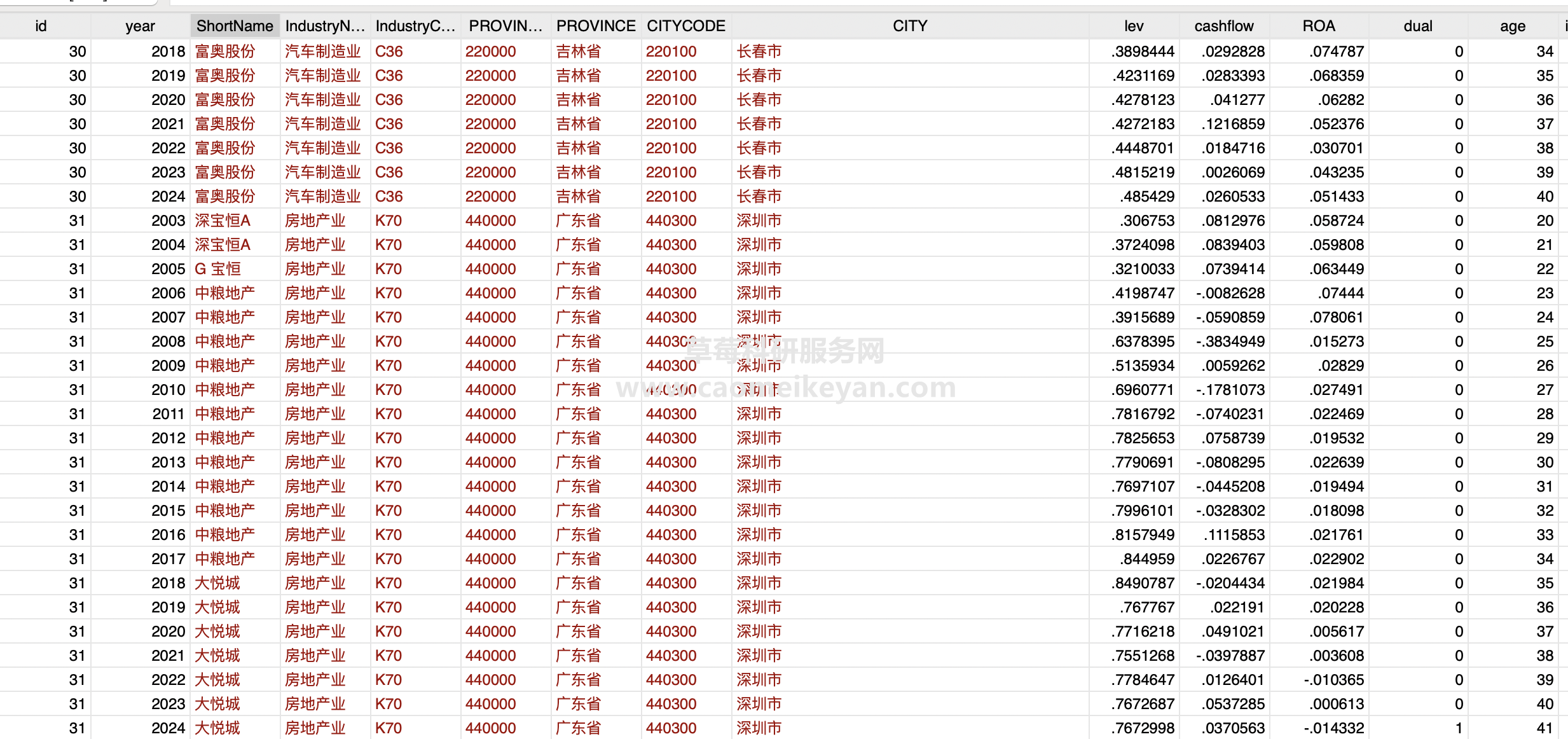Viewport: 1568px width, 739px height.
Task: Click the ShortName column header
Action: pos(235,26)
